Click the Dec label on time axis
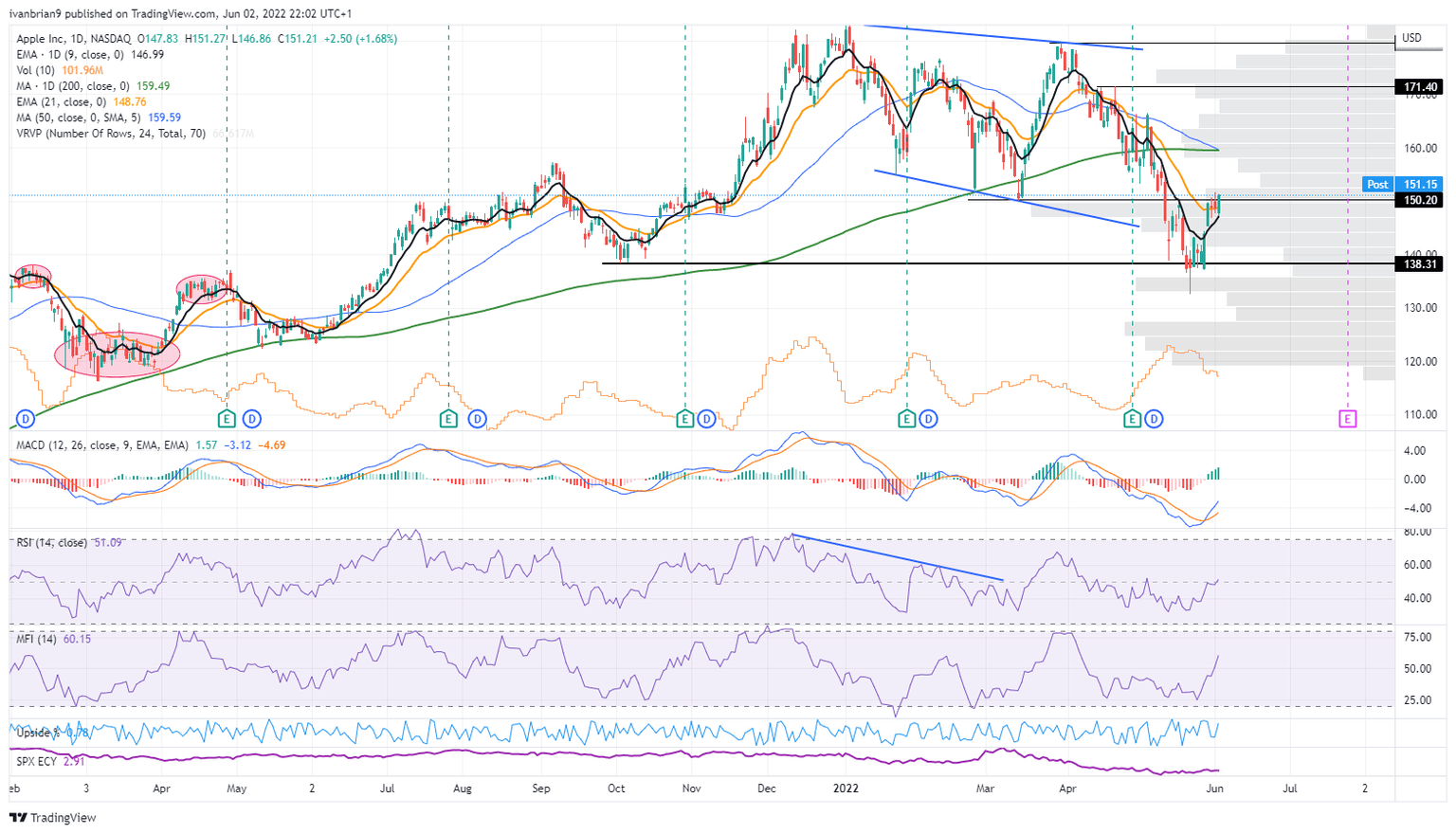Viewport: 1456px width, 834px height. tap(766, 789)
